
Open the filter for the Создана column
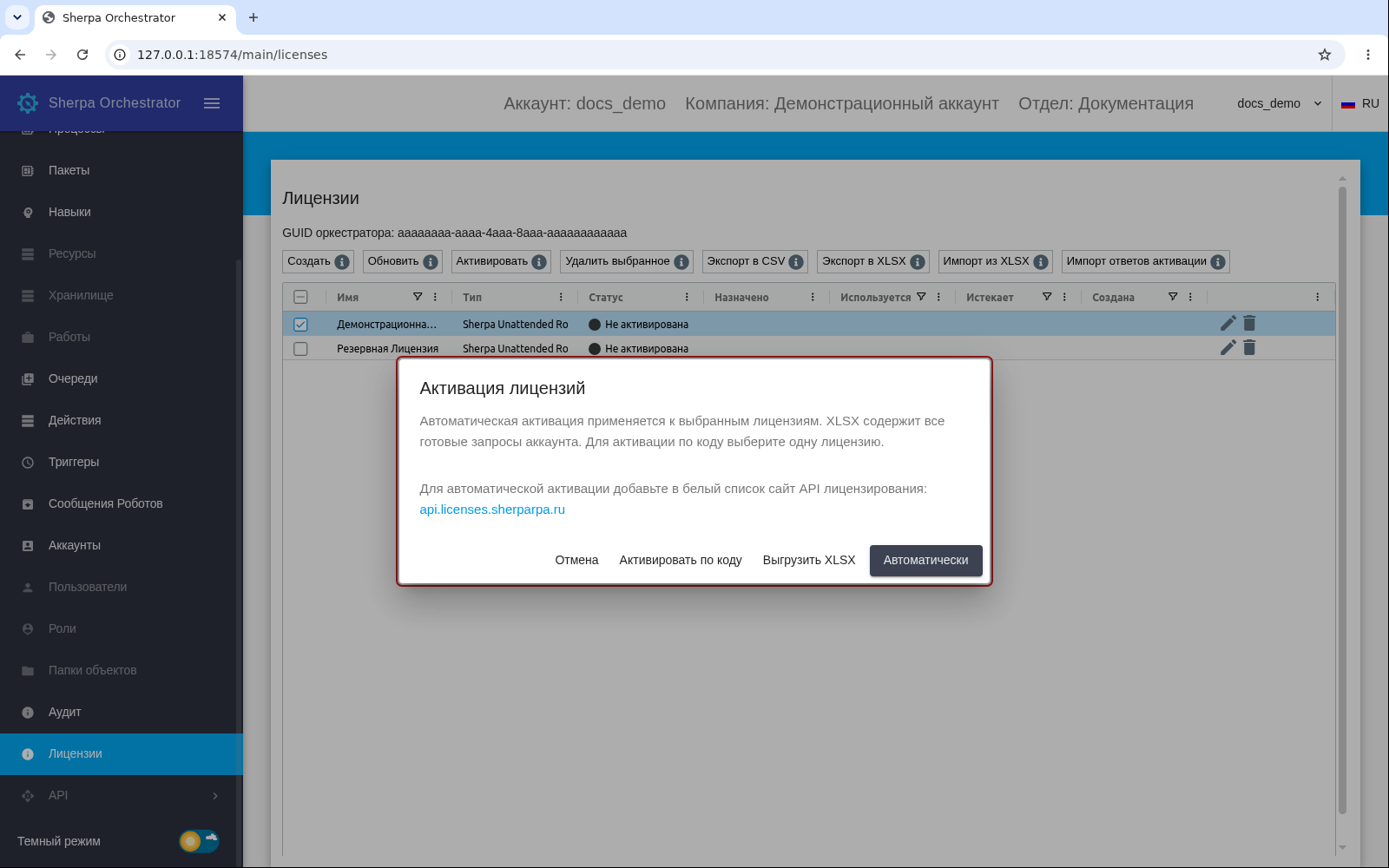pos(1173,297)
